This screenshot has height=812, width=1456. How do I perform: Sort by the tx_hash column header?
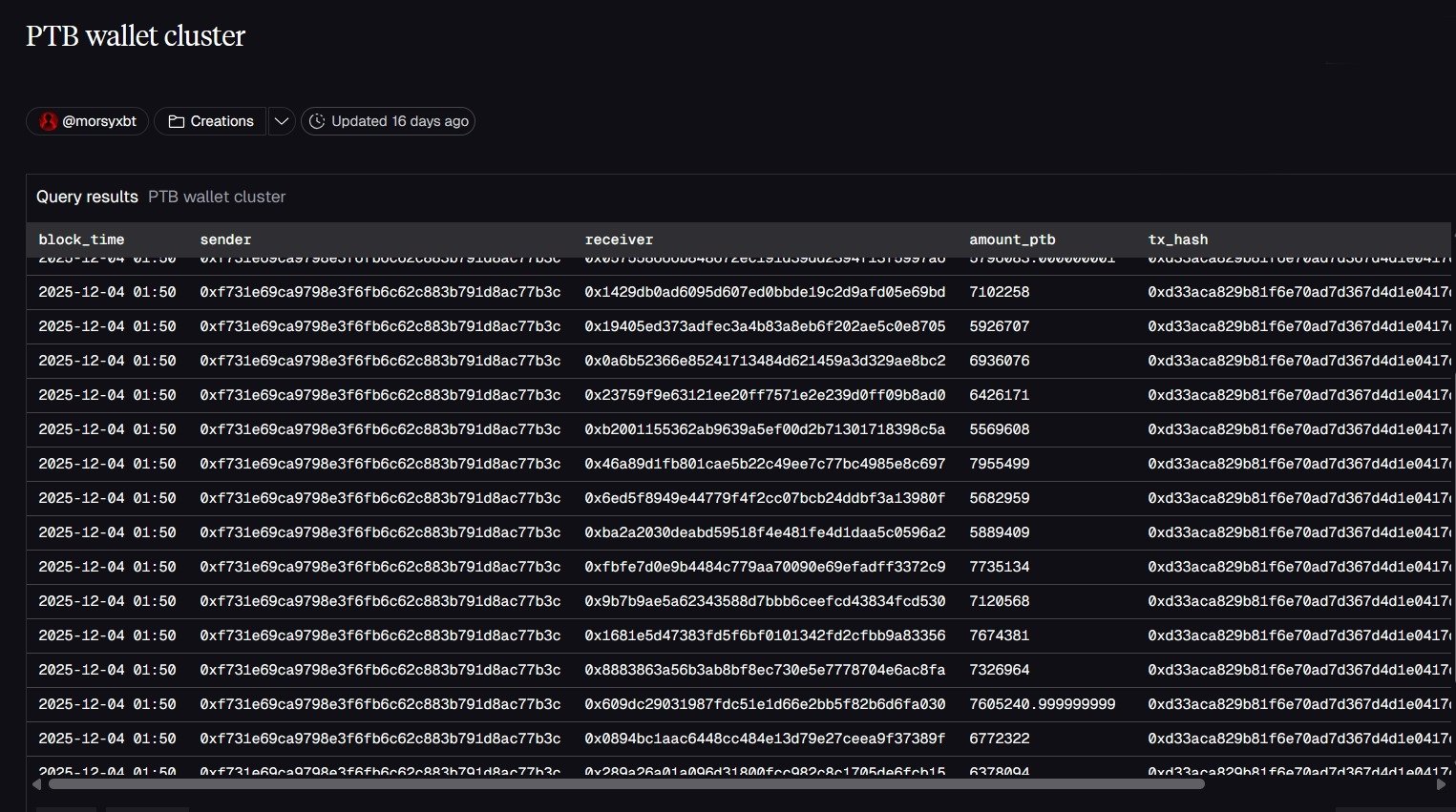(x=1177, y=239)
